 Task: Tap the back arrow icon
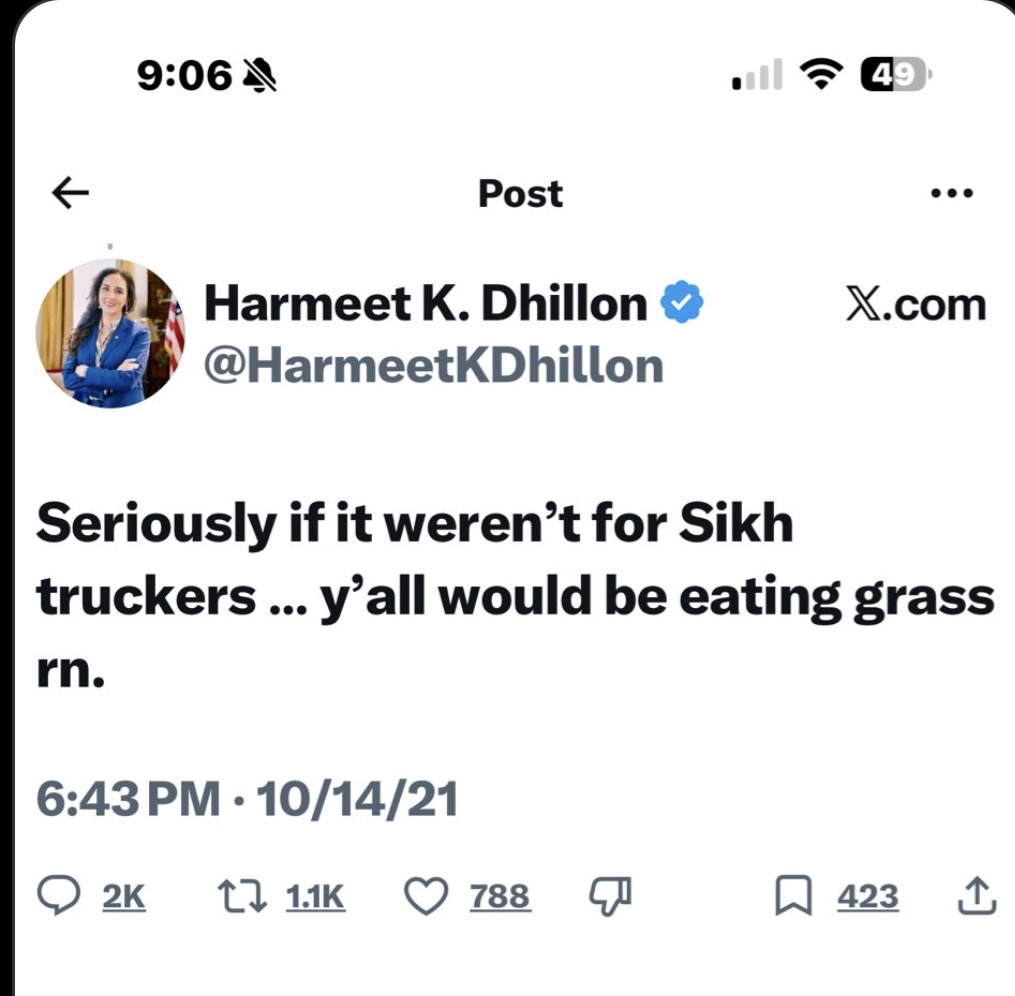(x=70, y=194)
